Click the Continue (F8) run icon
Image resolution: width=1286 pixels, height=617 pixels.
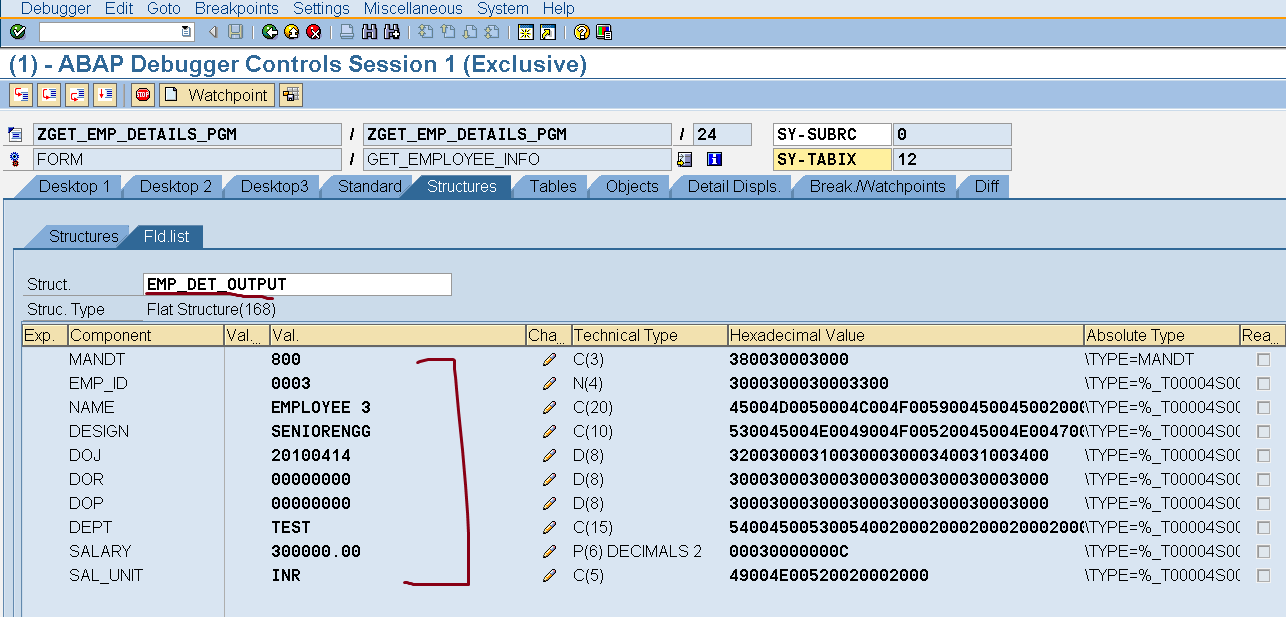coord(105,94)
